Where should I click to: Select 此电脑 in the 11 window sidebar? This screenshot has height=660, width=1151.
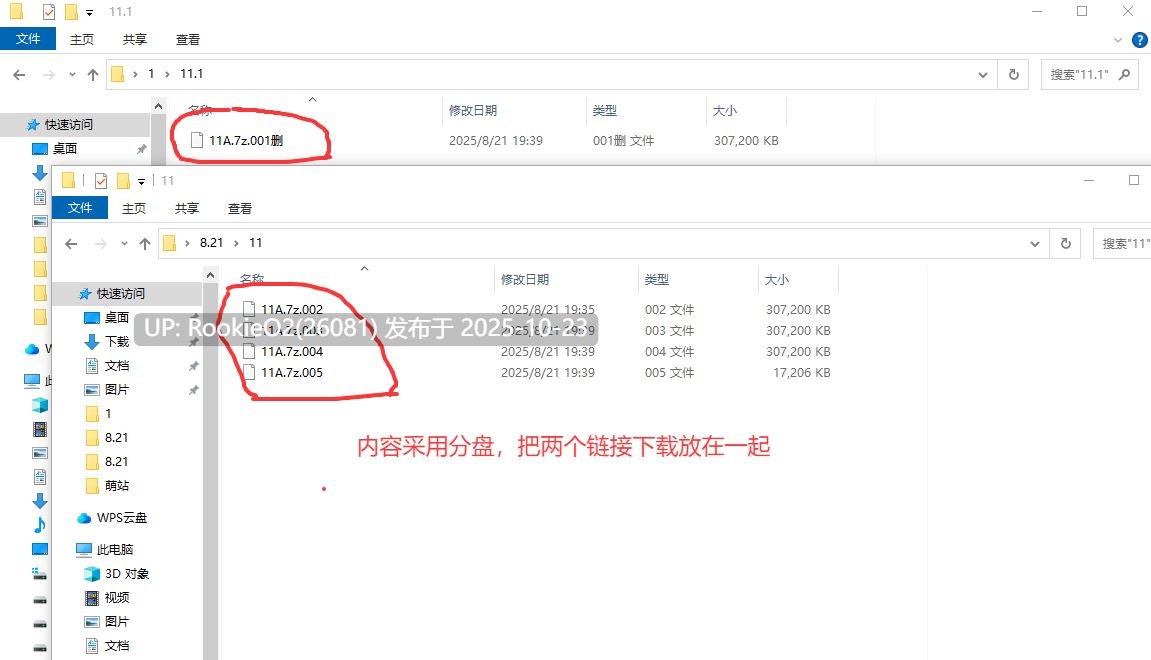115,549
